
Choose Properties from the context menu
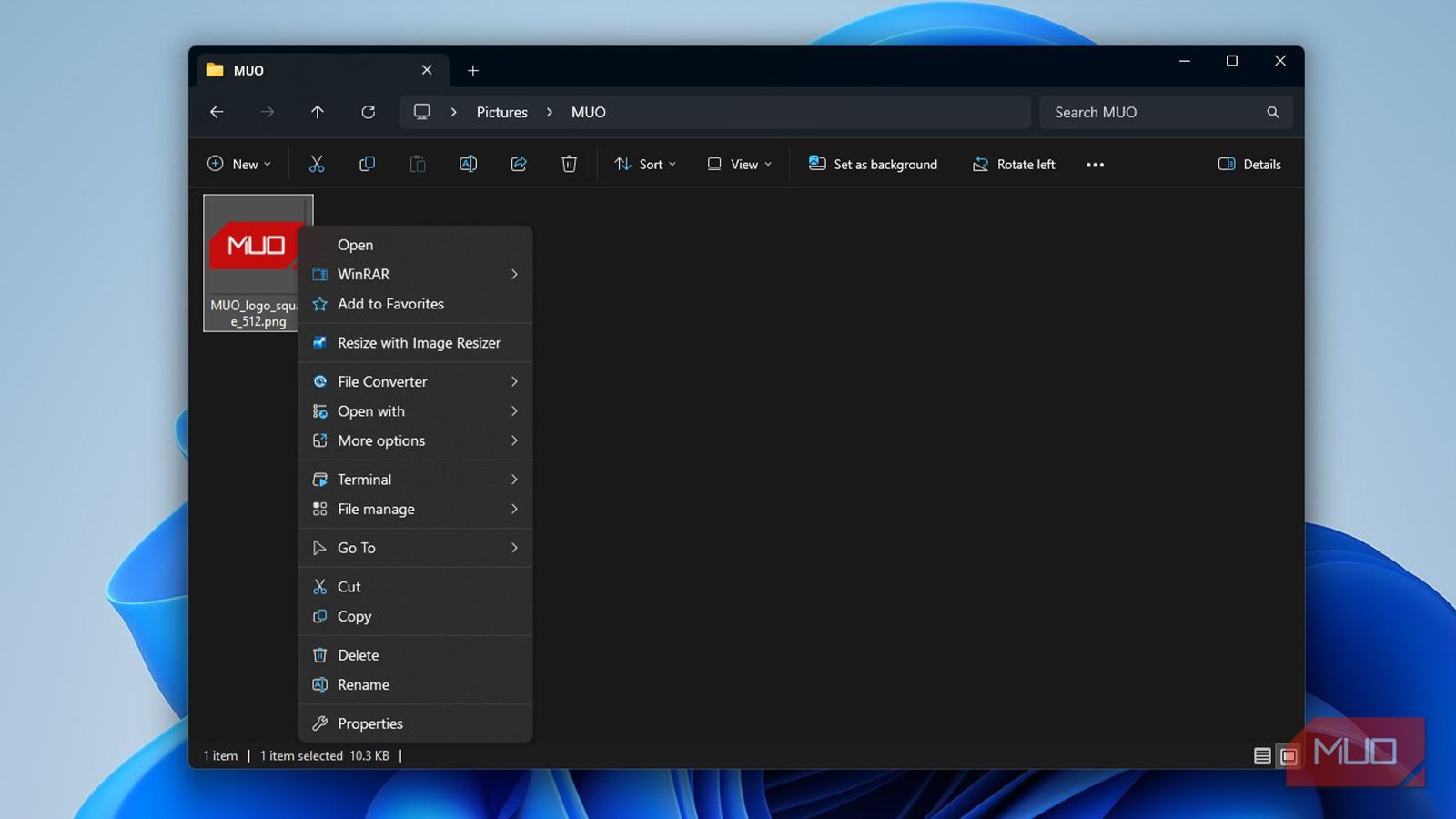369,723
